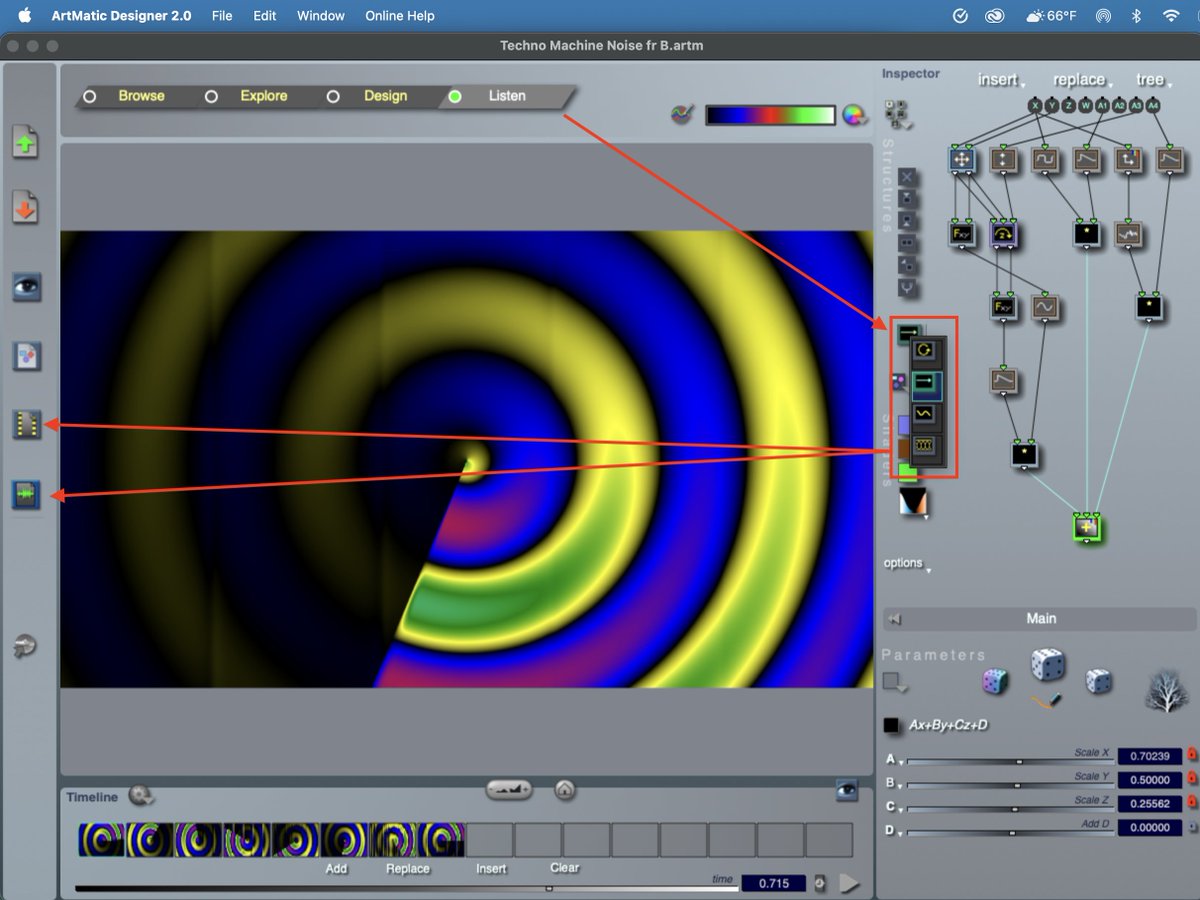
Task: Click the fork-shaped structure icon
Action: (907, 287)
